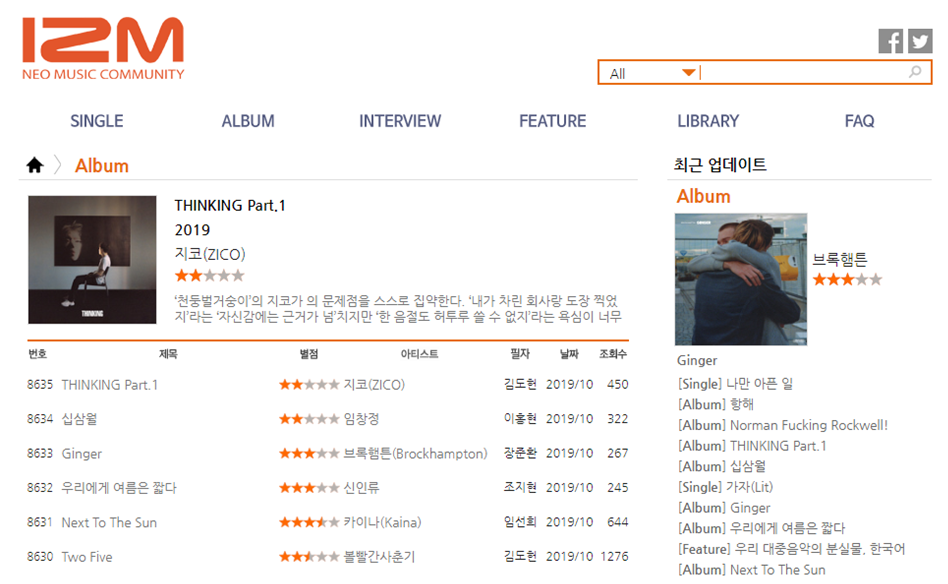Click 브록햄튼 artist name in sidebar
This screenshot has width=948, height=584.
coord(840,259)
